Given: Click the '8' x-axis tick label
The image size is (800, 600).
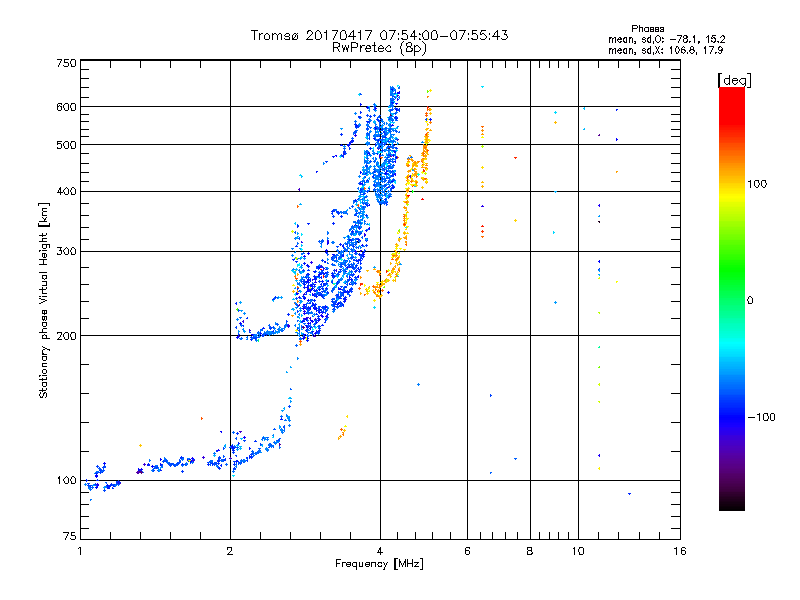Looking at the screenshot, I should coord(530,551).
